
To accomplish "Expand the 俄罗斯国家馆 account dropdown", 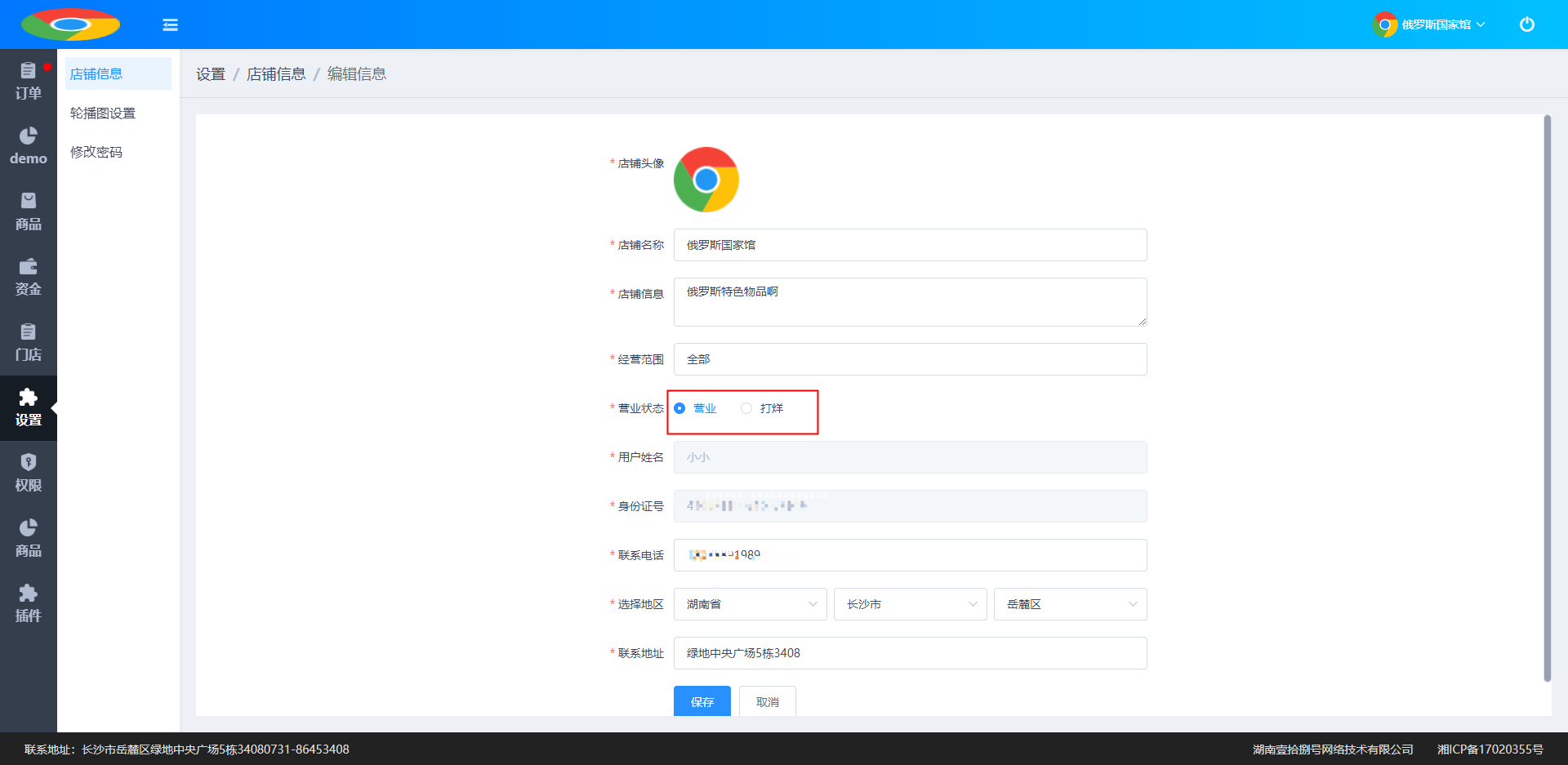I will 1443,24.
